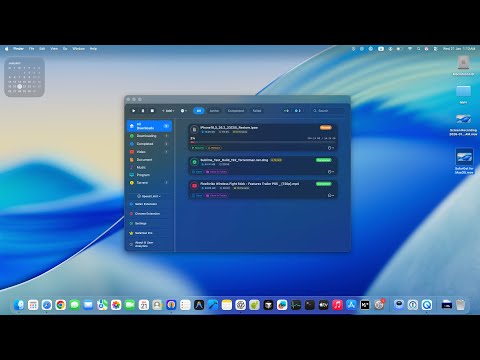Restart the ipsw download

tap(214, 148)
